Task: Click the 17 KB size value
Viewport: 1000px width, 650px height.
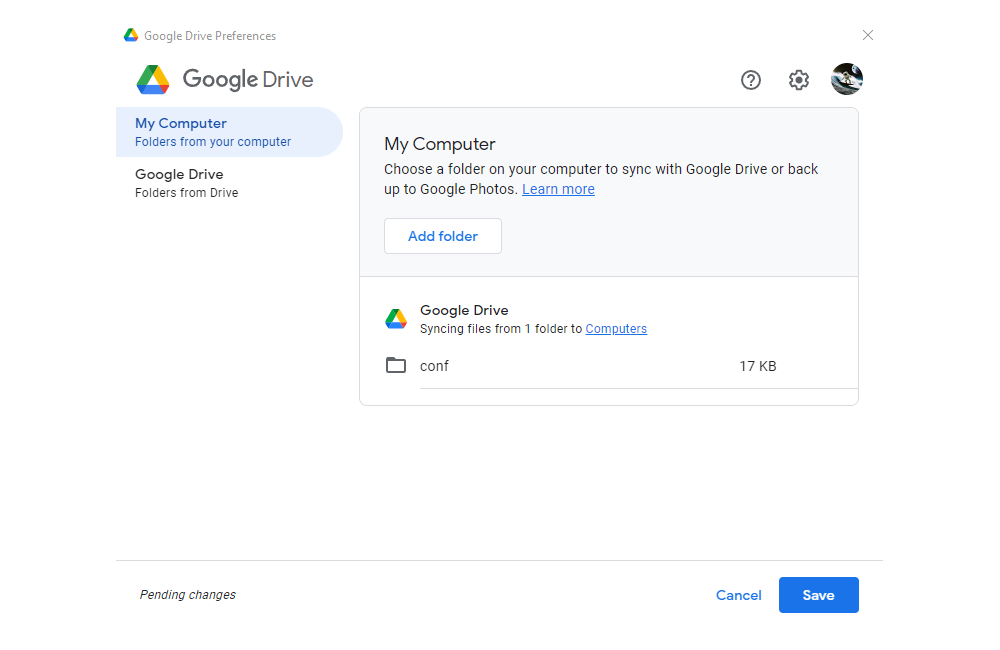Action: pyautogui.click(x=758, y=366)
